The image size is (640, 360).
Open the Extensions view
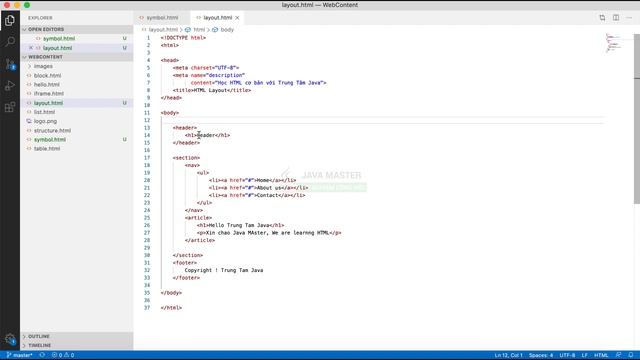(10, 107)
